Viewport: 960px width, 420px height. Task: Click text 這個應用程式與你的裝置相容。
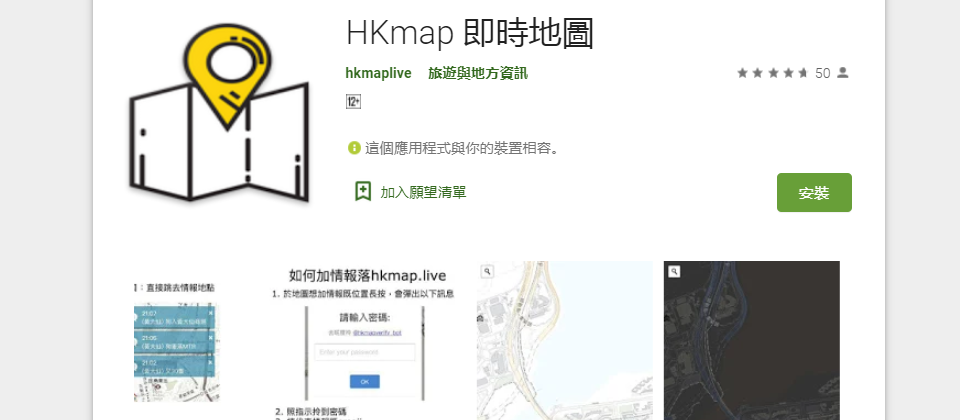point(462,148)
